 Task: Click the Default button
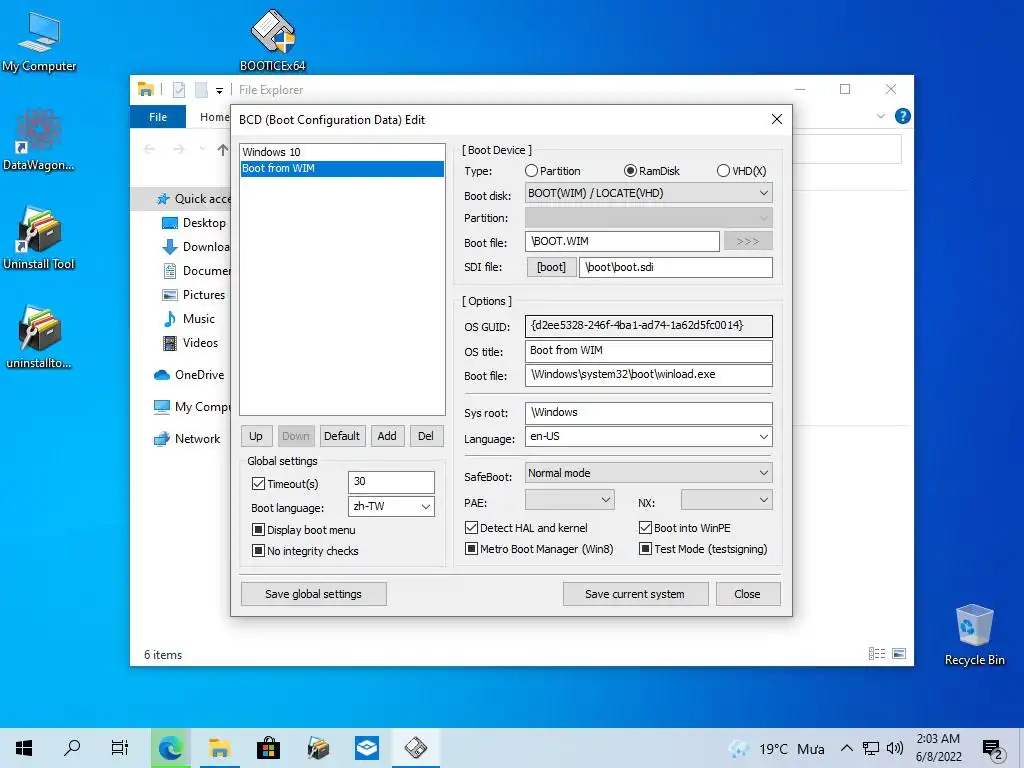(342, 436)
